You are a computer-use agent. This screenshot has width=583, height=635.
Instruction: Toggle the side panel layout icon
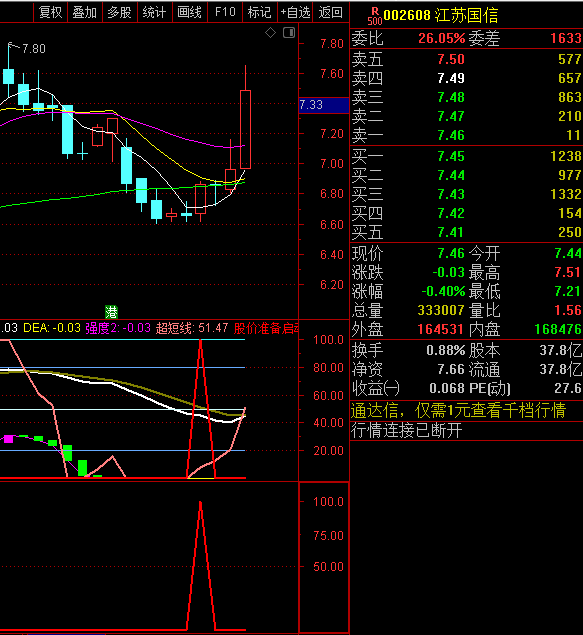pyautogui.click(x=289, y=32)
